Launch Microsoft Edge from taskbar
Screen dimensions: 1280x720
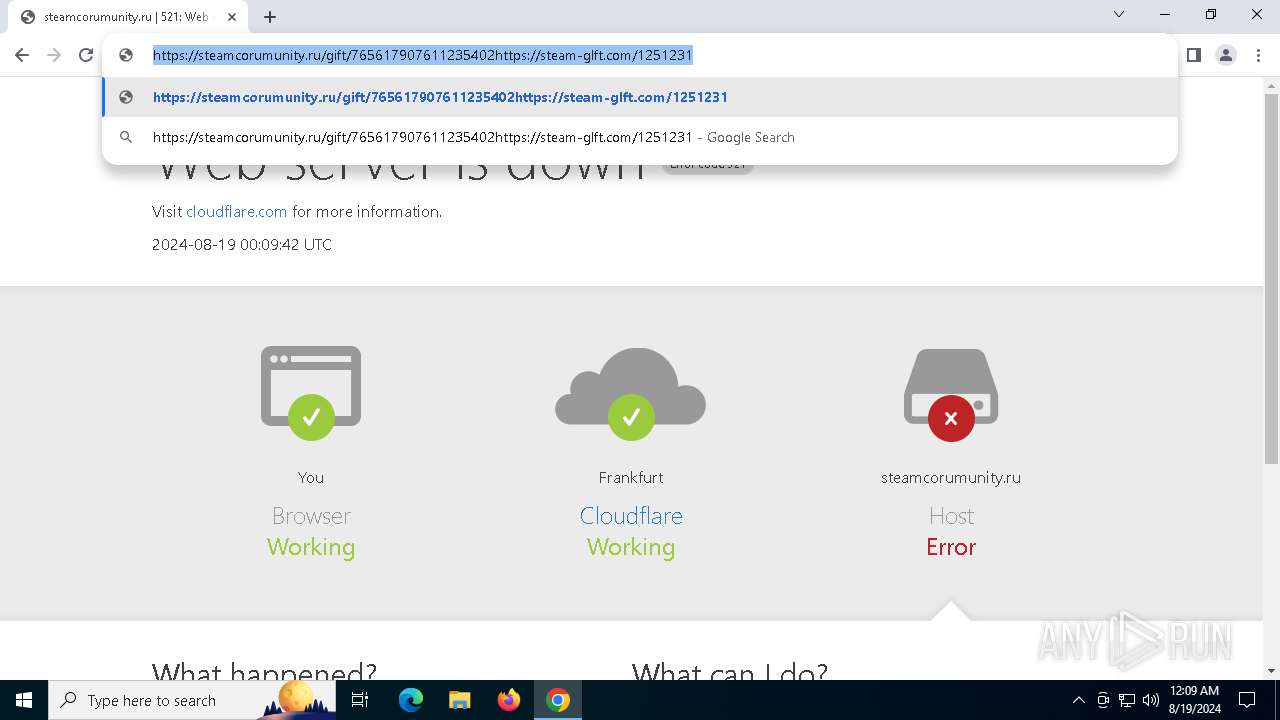(x=411, y=700)
